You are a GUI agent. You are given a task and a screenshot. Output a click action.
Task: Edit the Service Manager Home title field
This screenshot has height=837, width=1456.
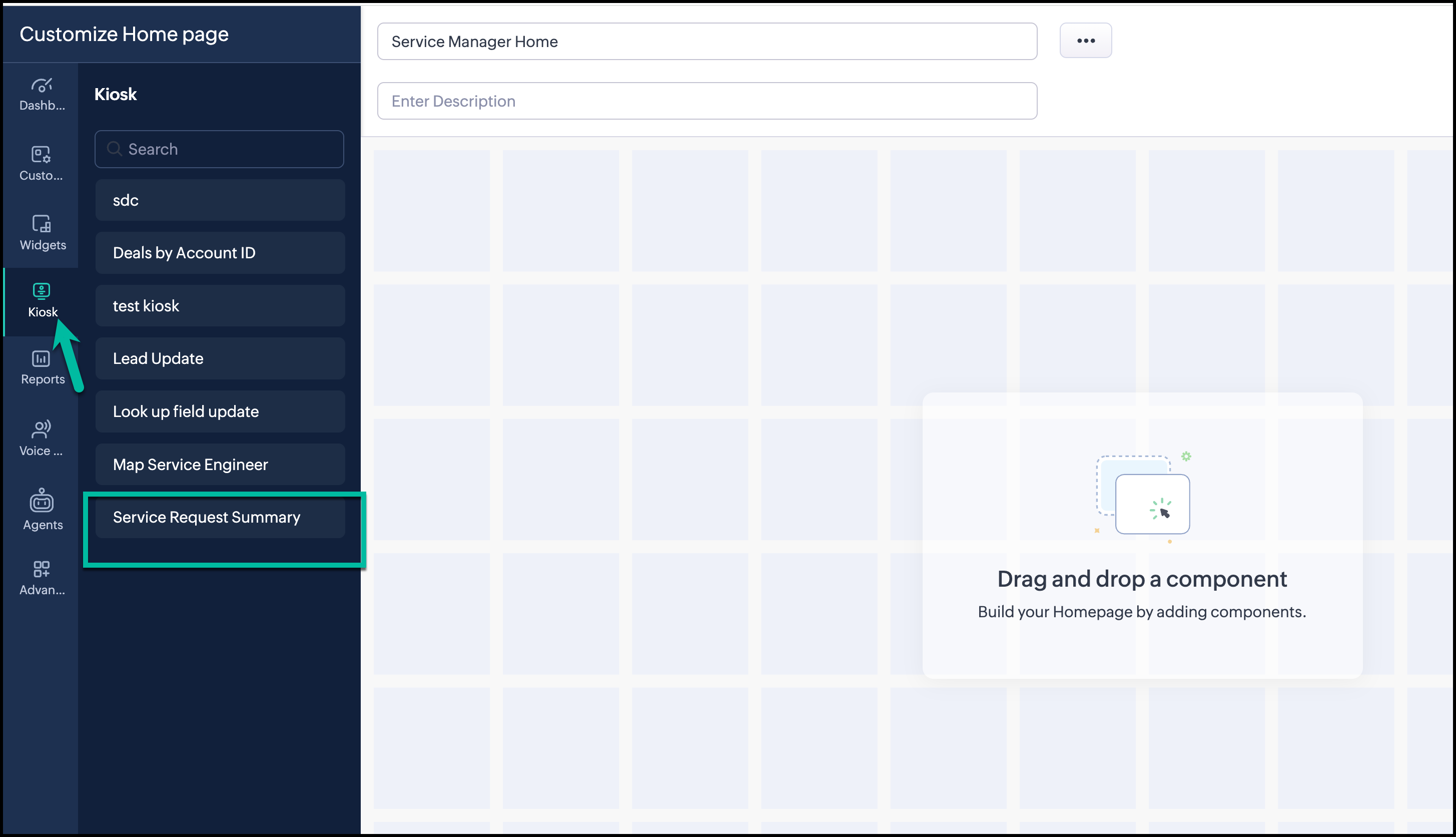click(707, 42)
